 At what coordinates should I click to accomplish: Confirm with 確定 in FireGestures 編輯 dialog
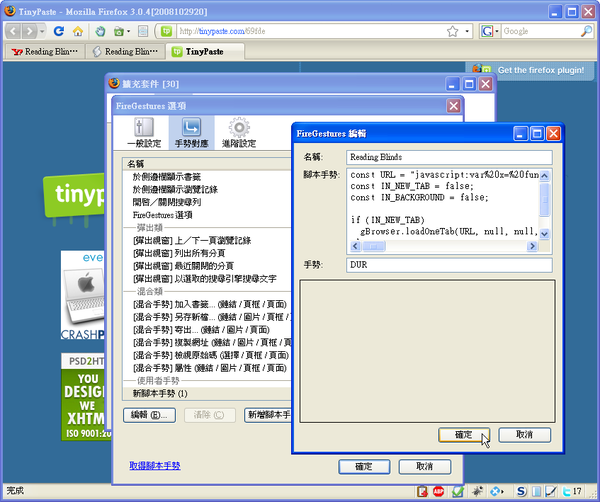464,435
